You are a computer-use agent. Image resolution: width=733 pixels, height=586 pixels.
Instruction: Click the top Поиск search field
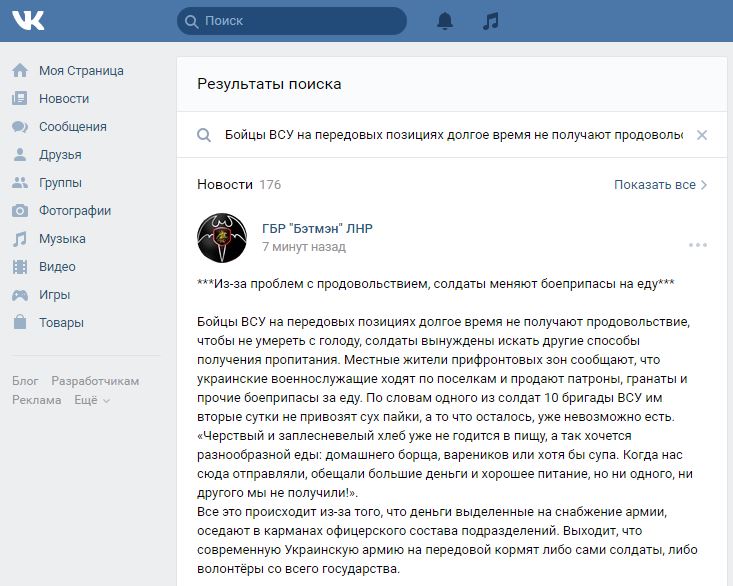pos(298,21)
